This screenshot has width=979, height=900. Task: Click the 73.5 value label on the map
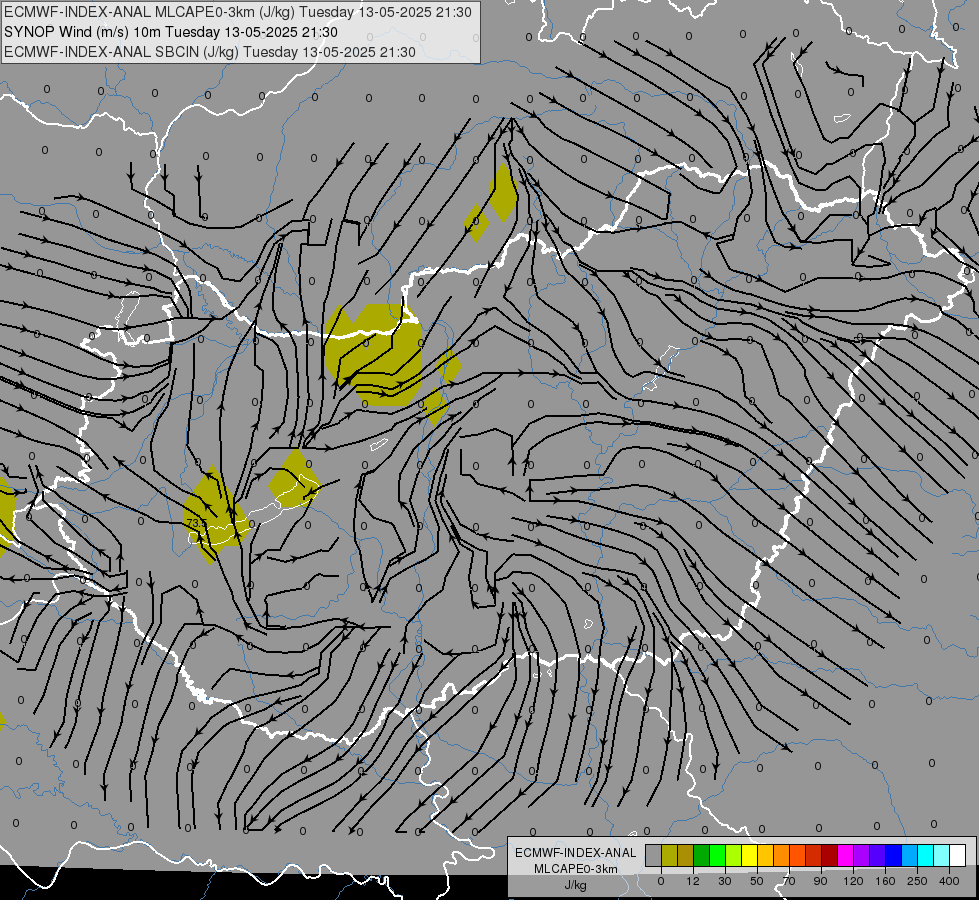click(x=196, y=522)
